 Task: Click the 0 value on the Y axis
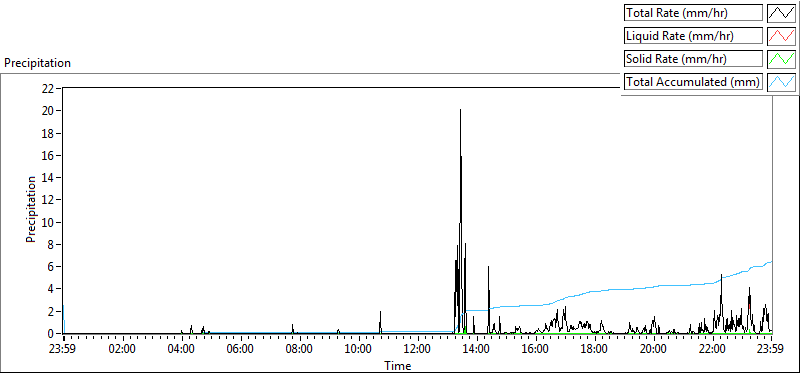point(51,334)
